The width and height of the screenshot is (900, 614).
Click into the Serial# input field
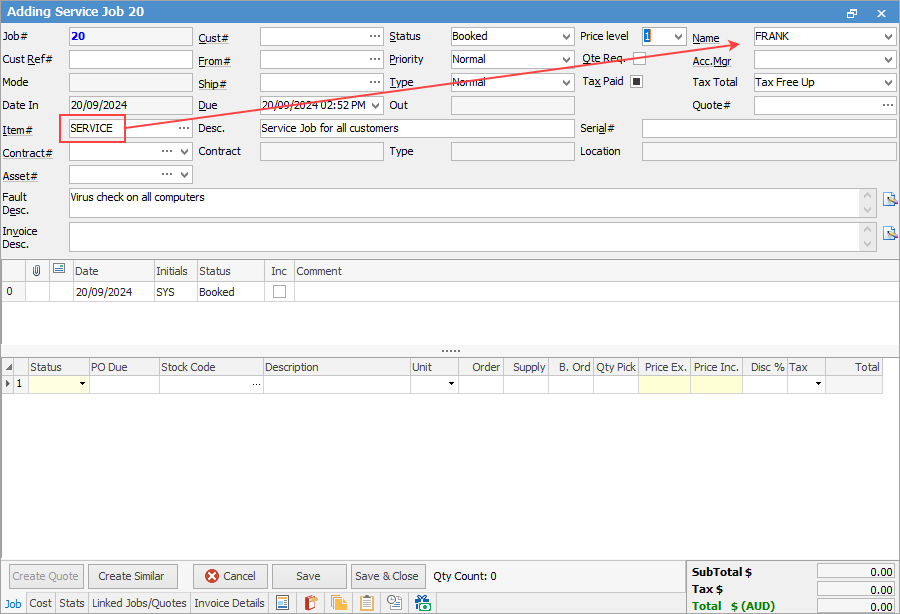(766, 129)
